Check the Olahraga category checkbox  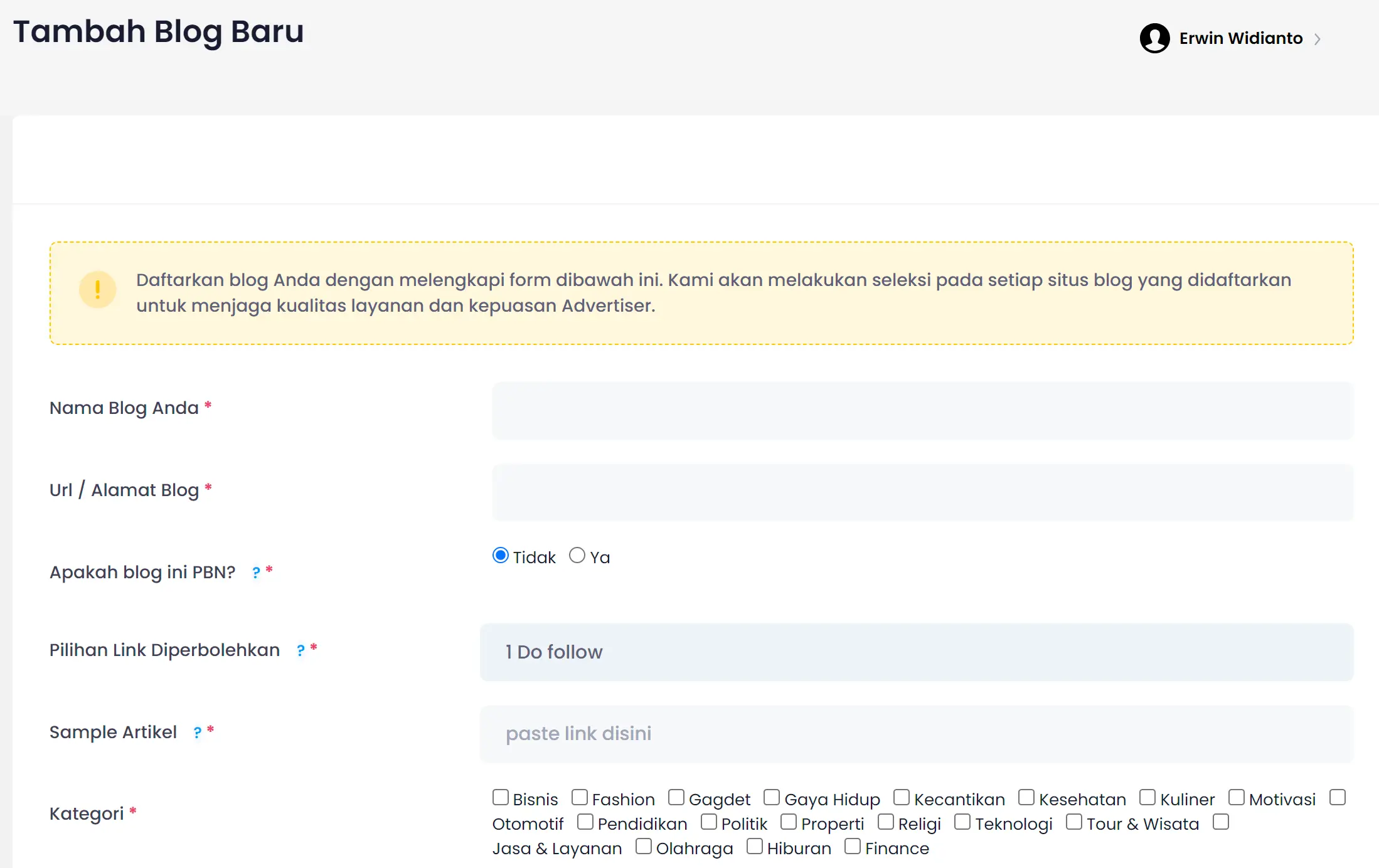coord(644,846)
